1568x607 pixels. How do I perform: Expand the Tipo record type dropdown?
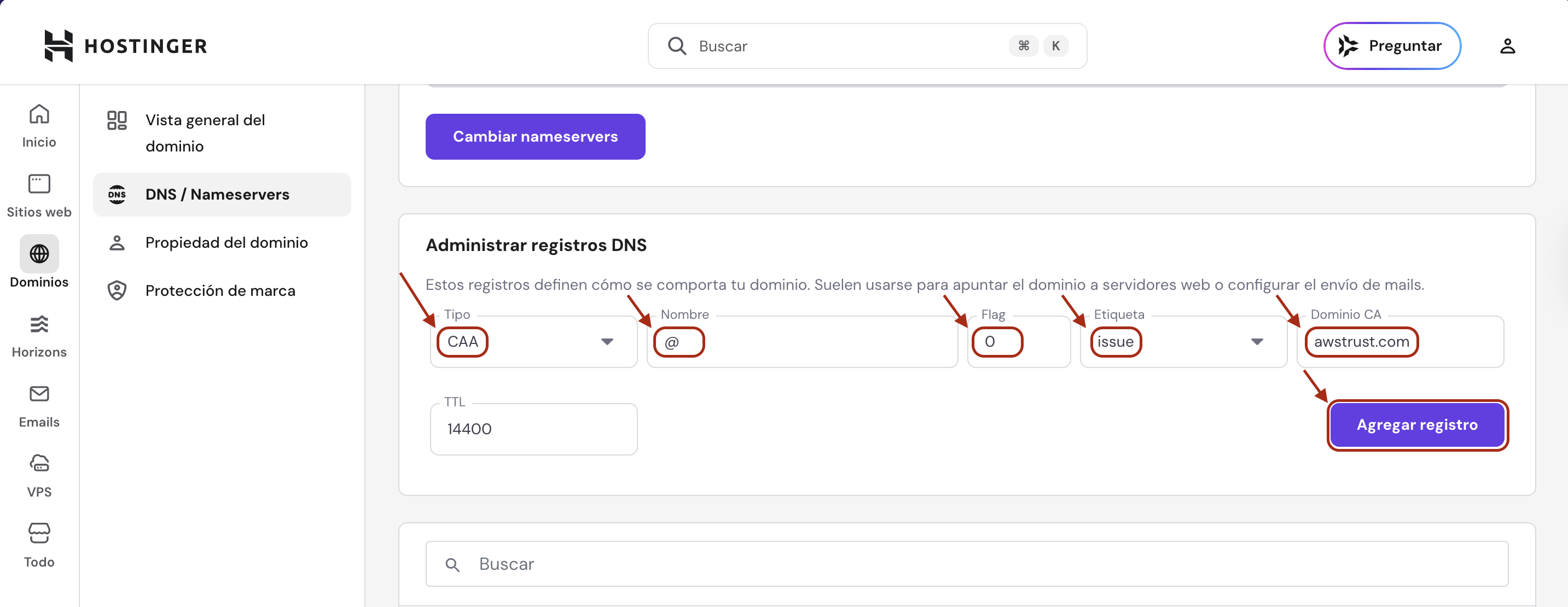click(x=606, y=342)
